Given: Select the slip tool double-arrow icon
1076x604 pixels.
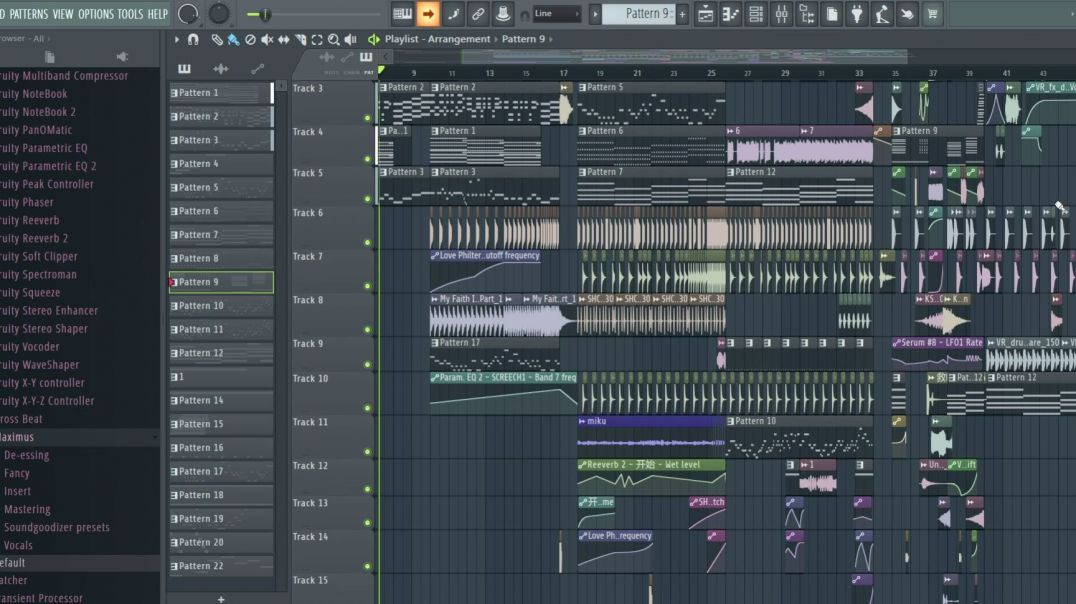Looking at the screenshot, I should pos(283,40).
